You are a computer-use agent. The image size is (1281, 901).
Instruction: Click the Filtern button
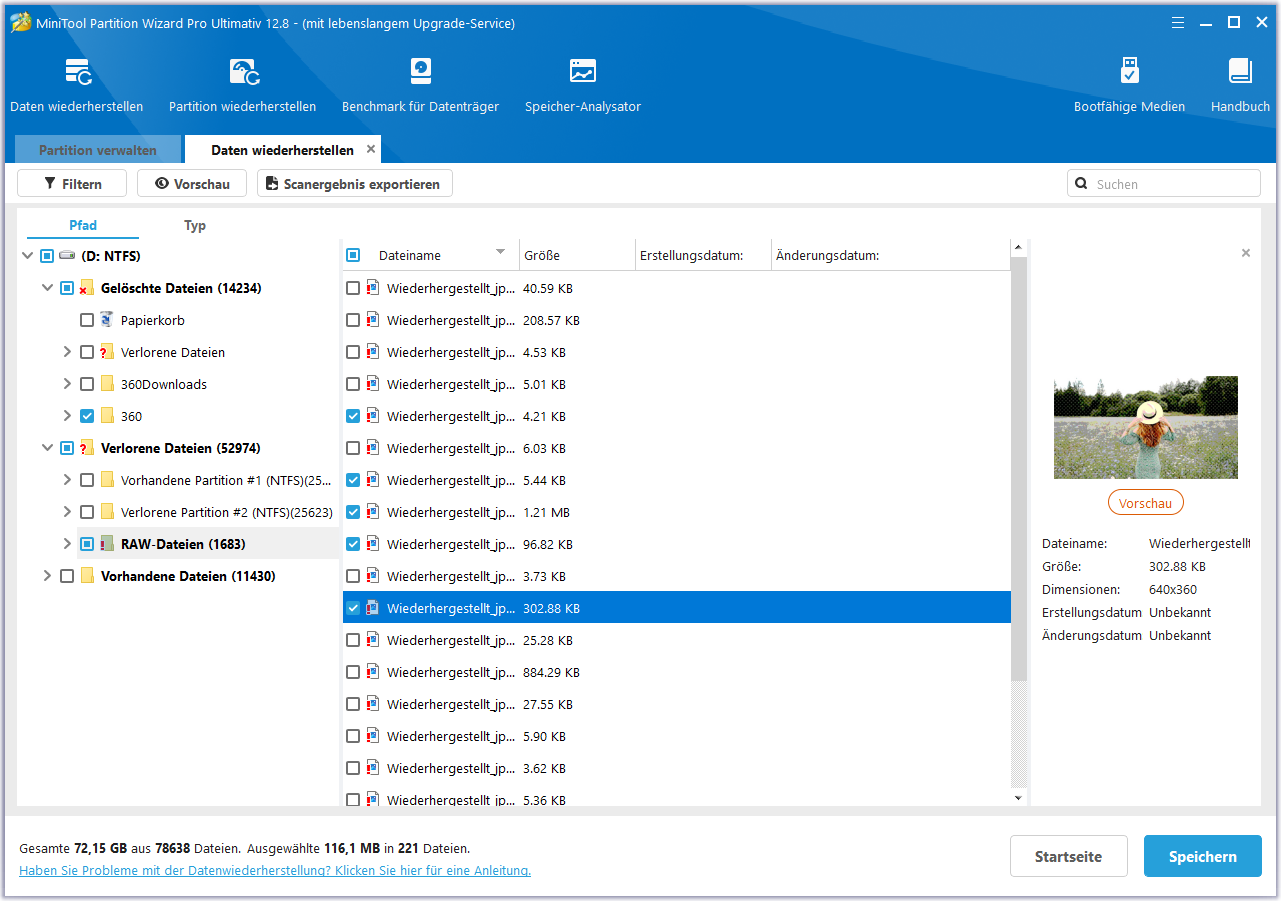[72, 184]
